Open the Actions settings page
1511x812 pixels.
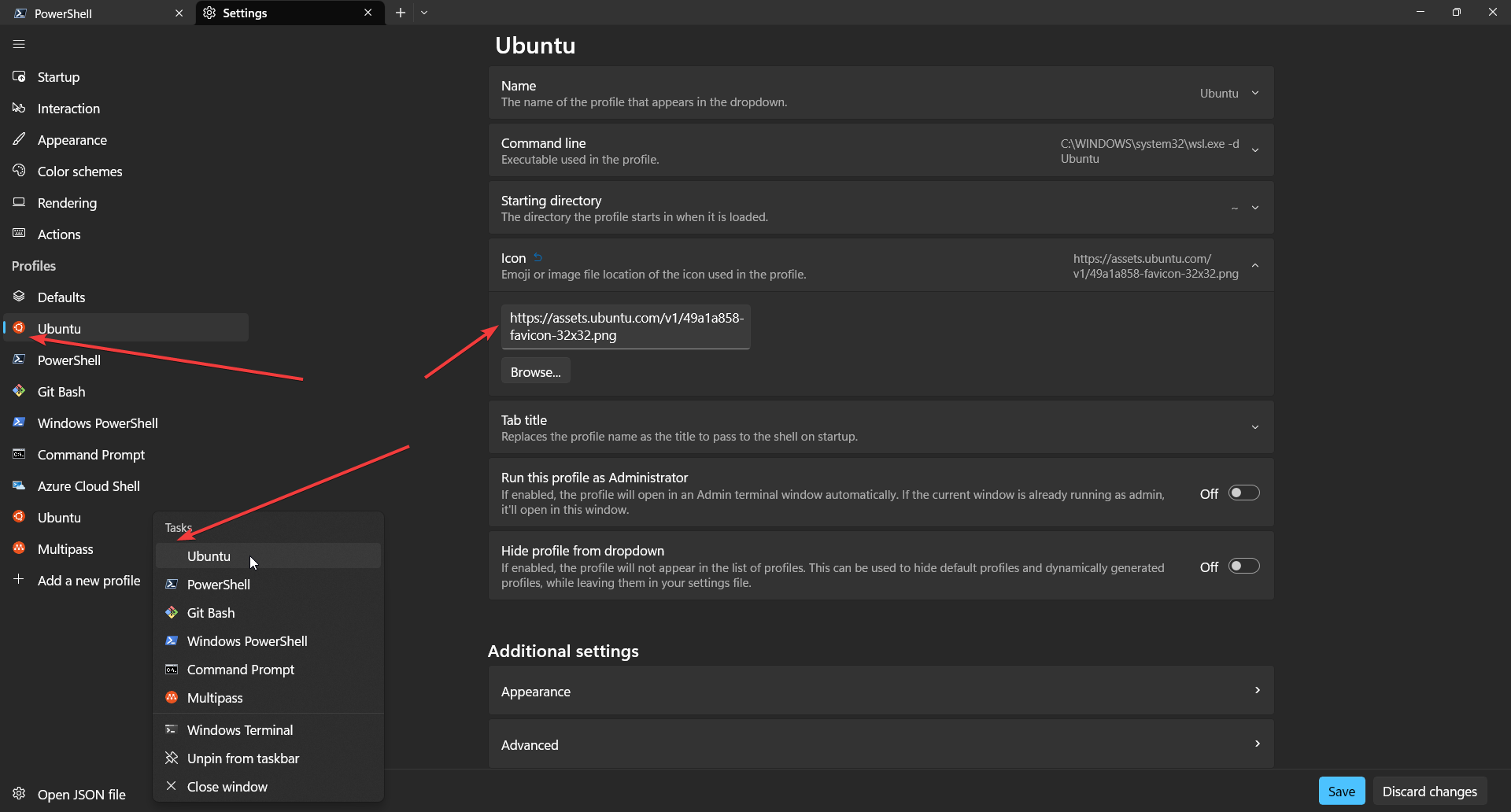point(59,234)
